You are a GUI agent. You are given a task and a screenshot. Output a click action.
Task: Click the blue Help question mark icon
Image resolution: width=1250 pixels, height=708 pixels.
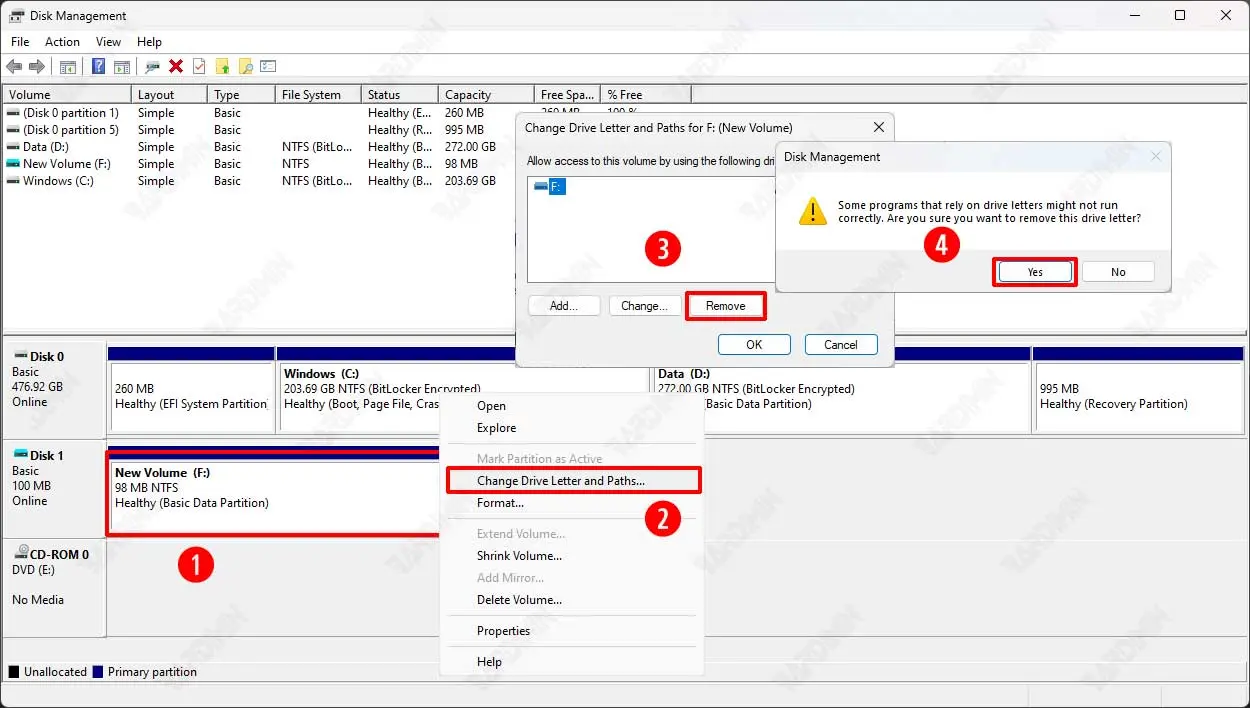[98, 67]
